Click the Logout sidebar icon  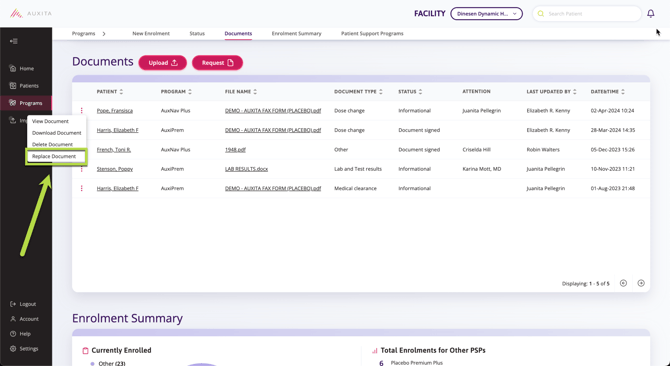click(x=13, y=304)
